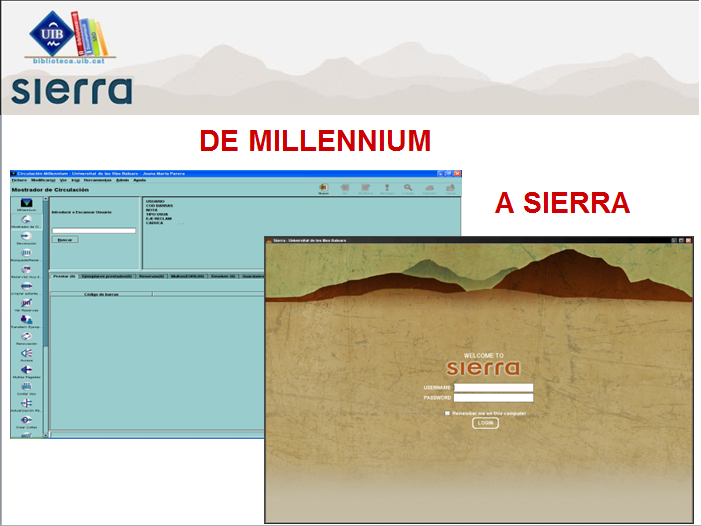The width and height of the screenshot is (701, 526).
Task: Open the Transferir Ejemplares sidebar icon
Action: 26,320
